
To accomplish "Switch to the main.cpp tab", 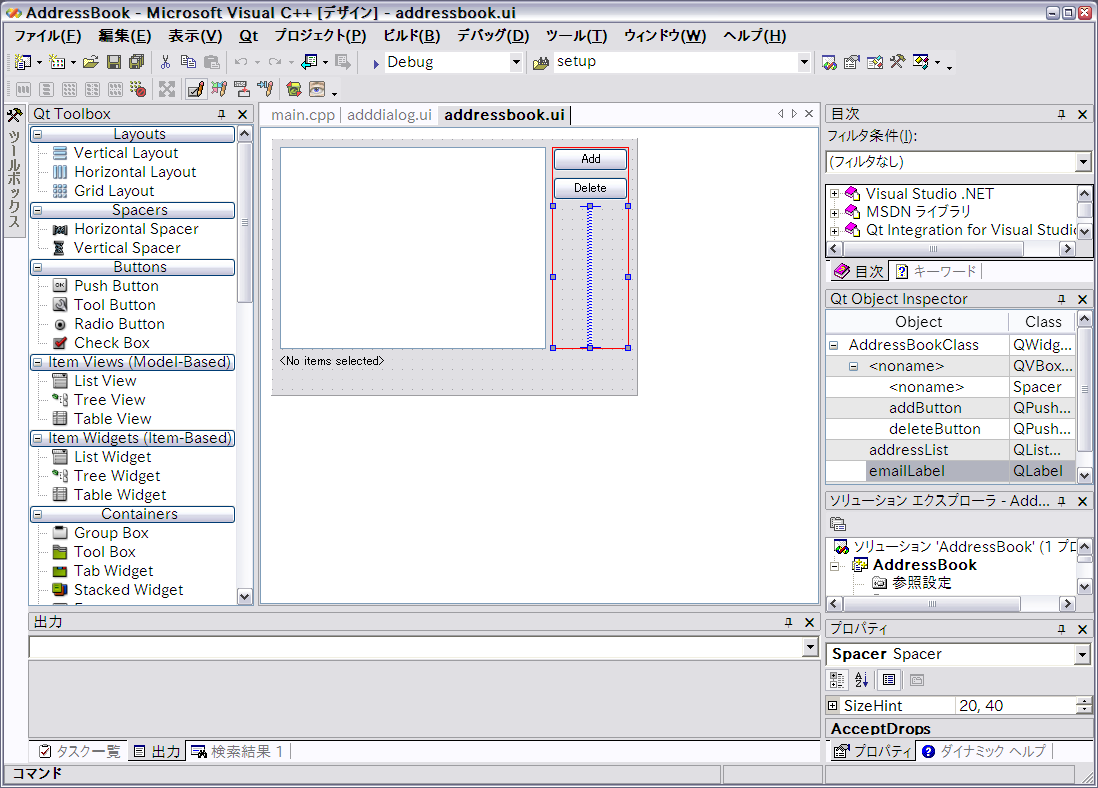I will pyautogui.click(x=303, y=115).
